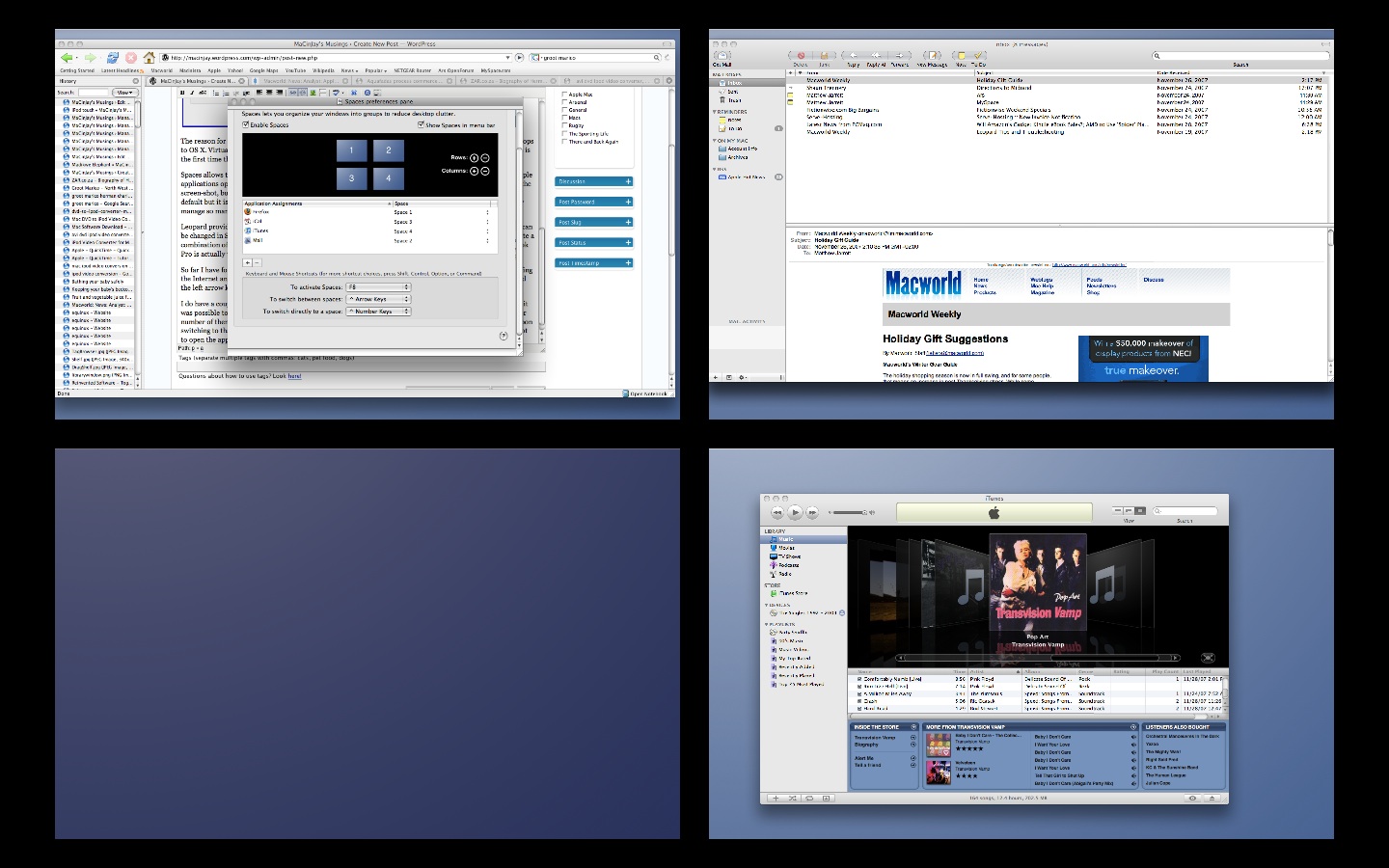Image resolution: width=1389 pixels, height=868 pixels.
Task: Skip to next track in iTunes
Action: (x=812, y=512)
